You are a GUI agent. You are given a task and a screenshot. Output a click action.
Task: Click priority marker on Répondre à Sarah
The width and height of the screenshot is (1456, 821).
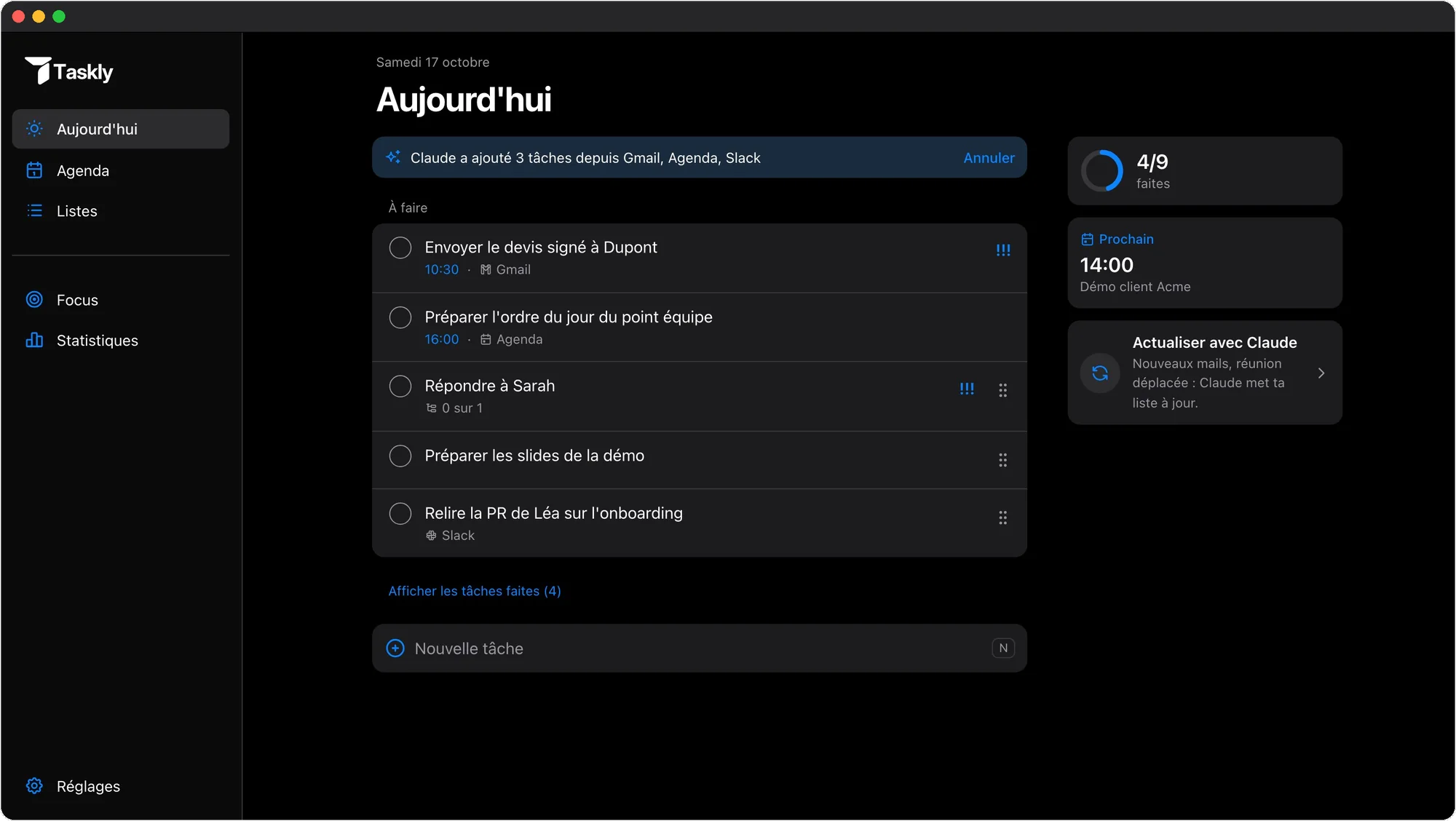[967, 389]
